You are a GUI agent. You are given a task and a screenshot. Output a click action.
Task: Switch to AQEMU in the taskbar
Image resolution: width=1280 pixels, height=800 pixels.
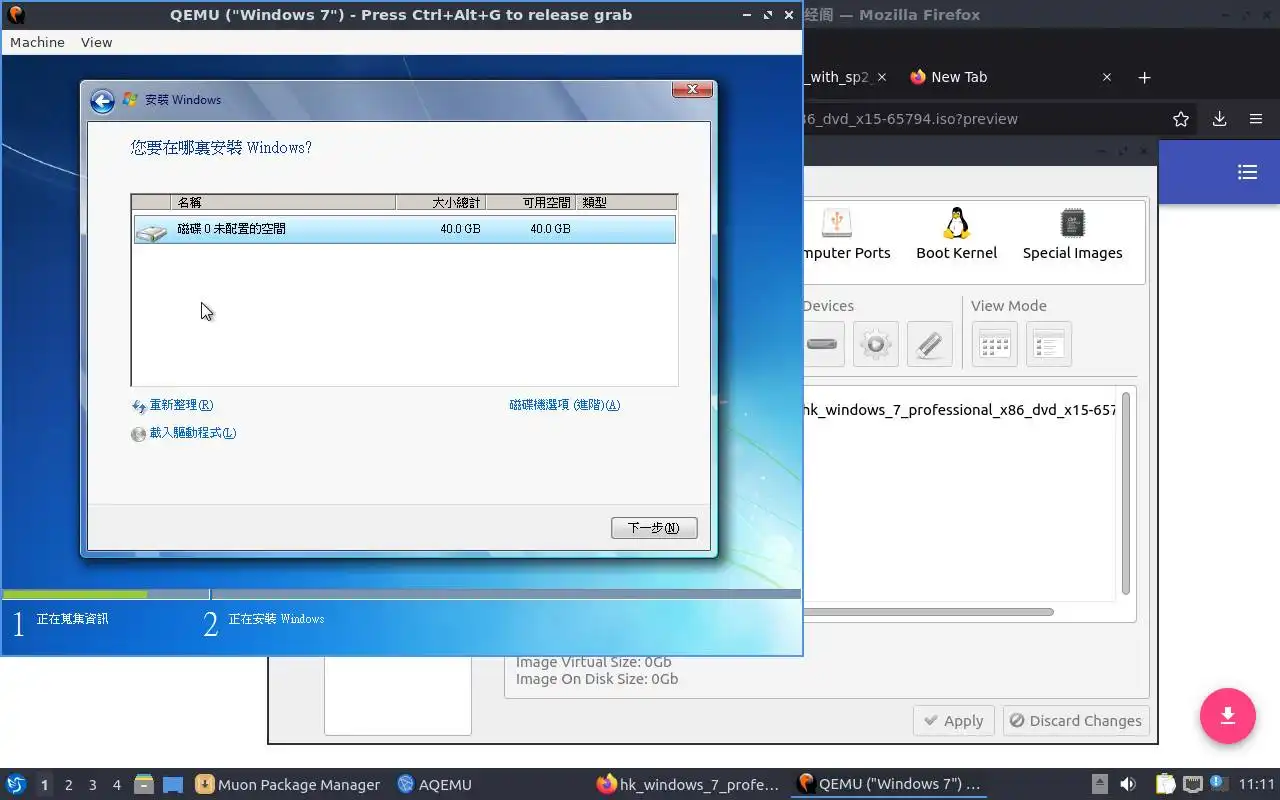(x=434, y=784)
